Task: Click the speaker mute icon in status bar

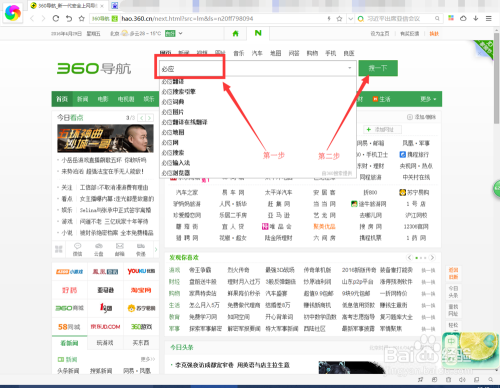Action: (x=462, y=380)
